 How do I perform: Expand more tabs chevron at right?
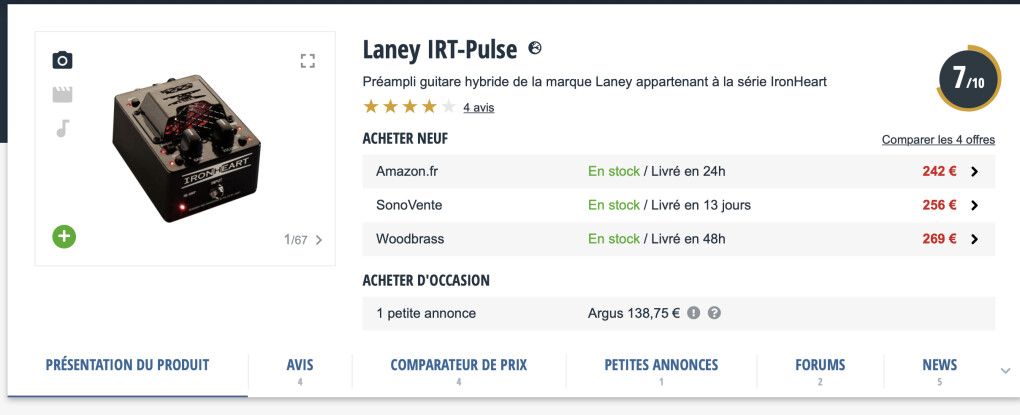click(1005, 371)
